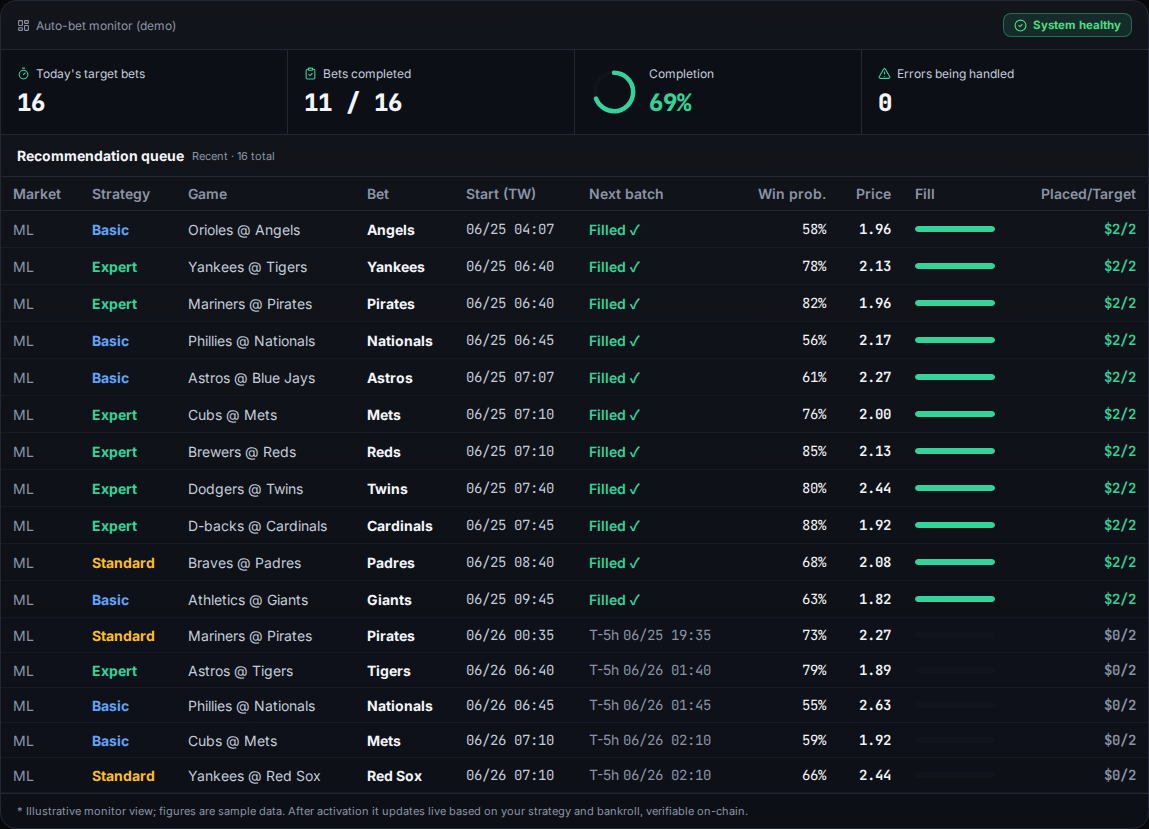Click next batch 'T-5h 06/25 19:35'

pos(650,635)
